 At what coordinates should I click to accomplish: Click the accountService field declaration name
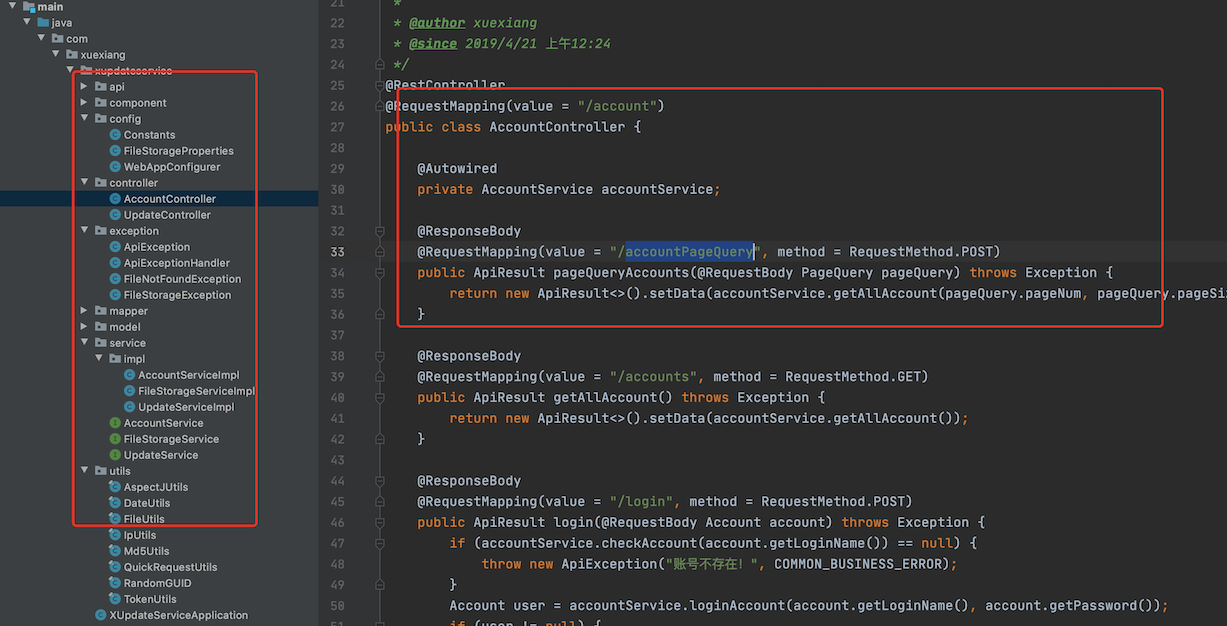point(657,189)
